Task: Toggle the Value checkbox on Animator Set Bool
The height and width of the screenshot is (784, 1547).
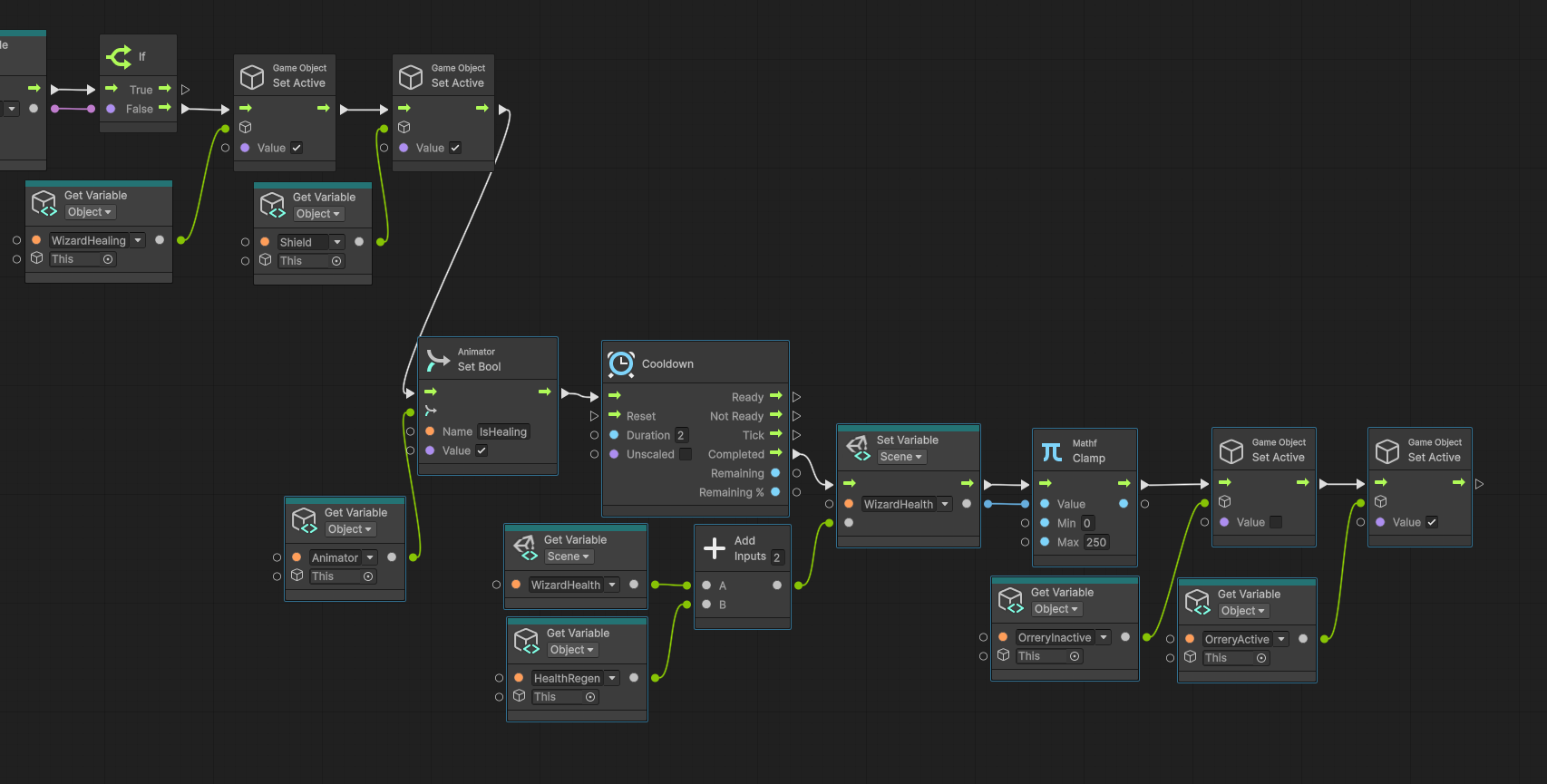Action: (482, 450)
